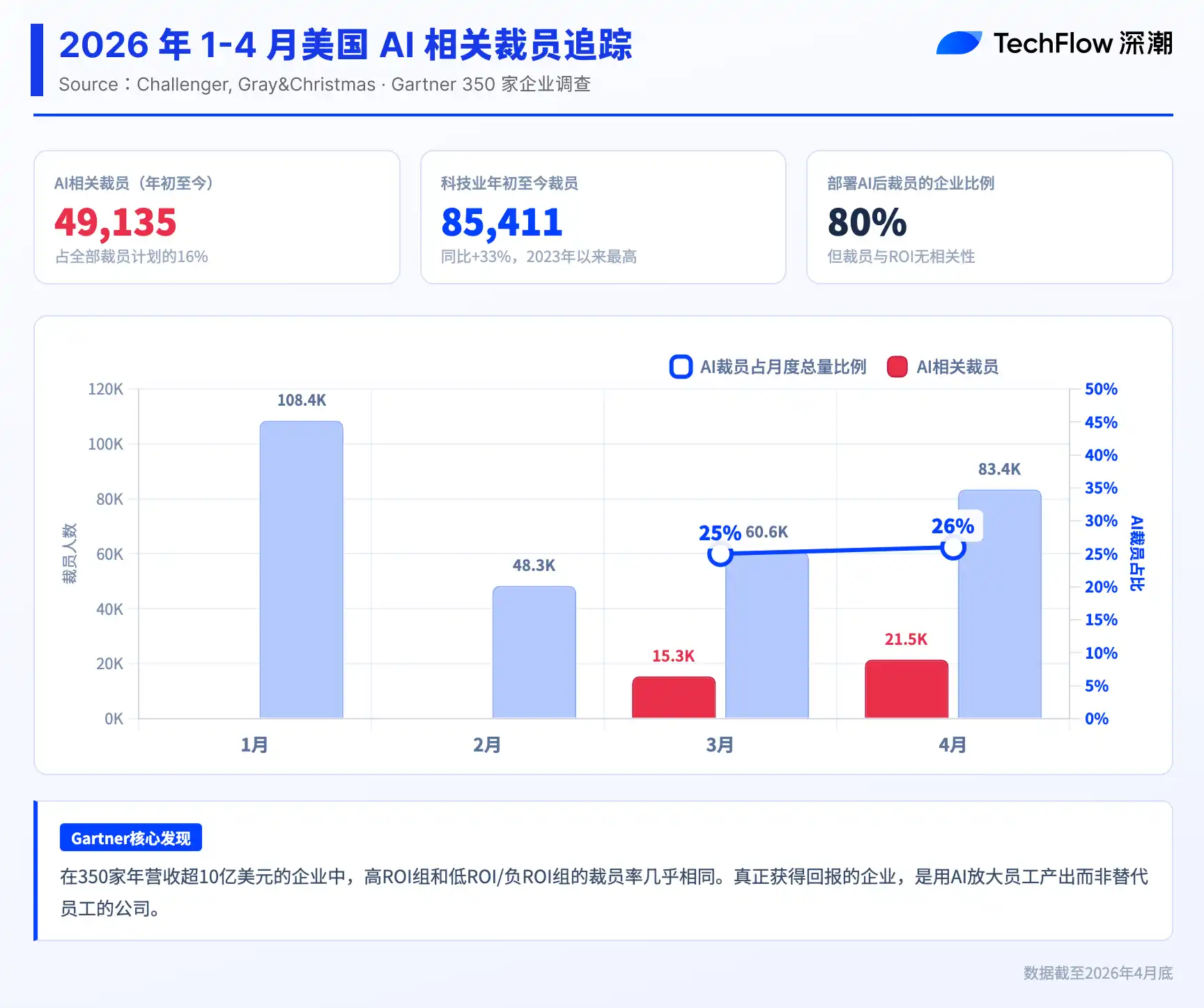The height and width of the screenshot is (1008, 1204).
Task: Click the TechFlow blue logo icon
Action: click(x=959, y=43)
